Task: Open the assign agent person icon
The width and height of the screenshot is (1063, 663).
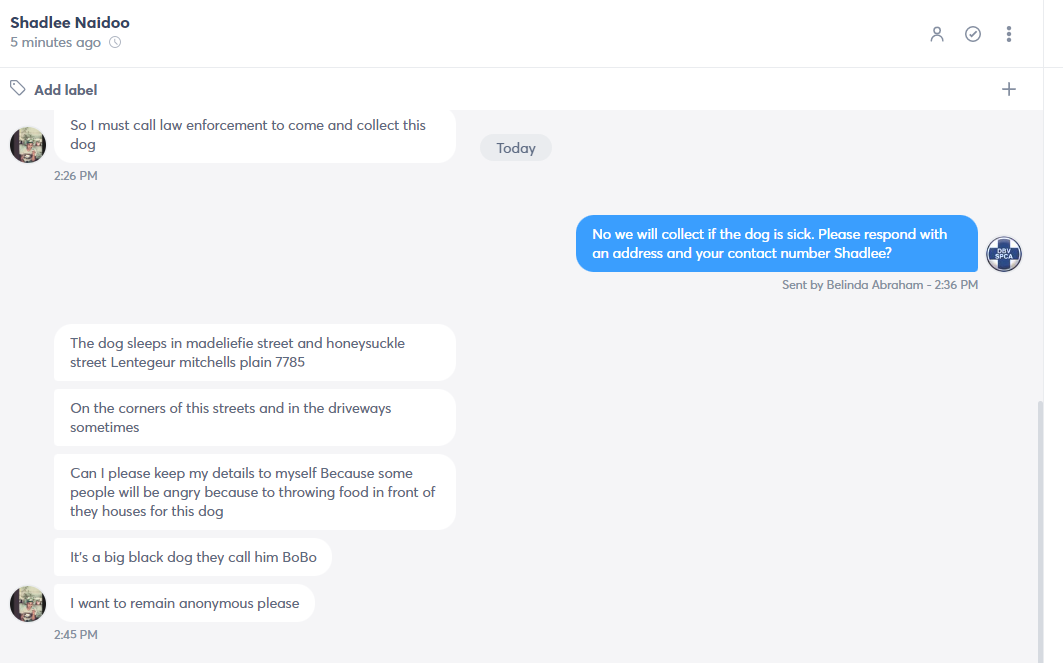Action: (x=937, y=34)
